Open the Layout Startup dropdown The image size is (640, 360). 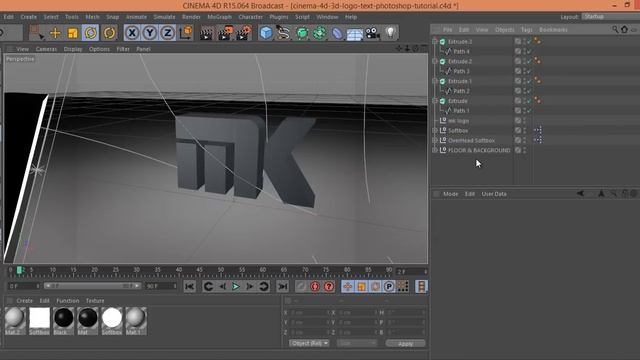point(611,17)
